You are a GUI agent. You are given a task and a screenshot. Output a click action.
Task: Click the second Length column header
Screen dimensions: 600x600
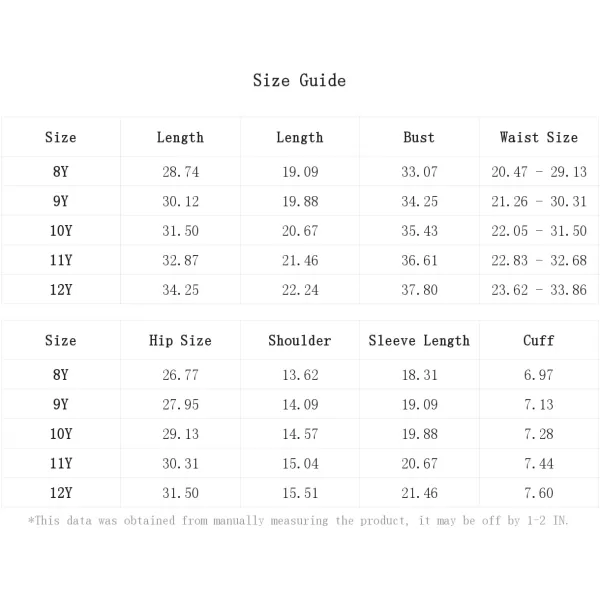(x=300, y=137)
